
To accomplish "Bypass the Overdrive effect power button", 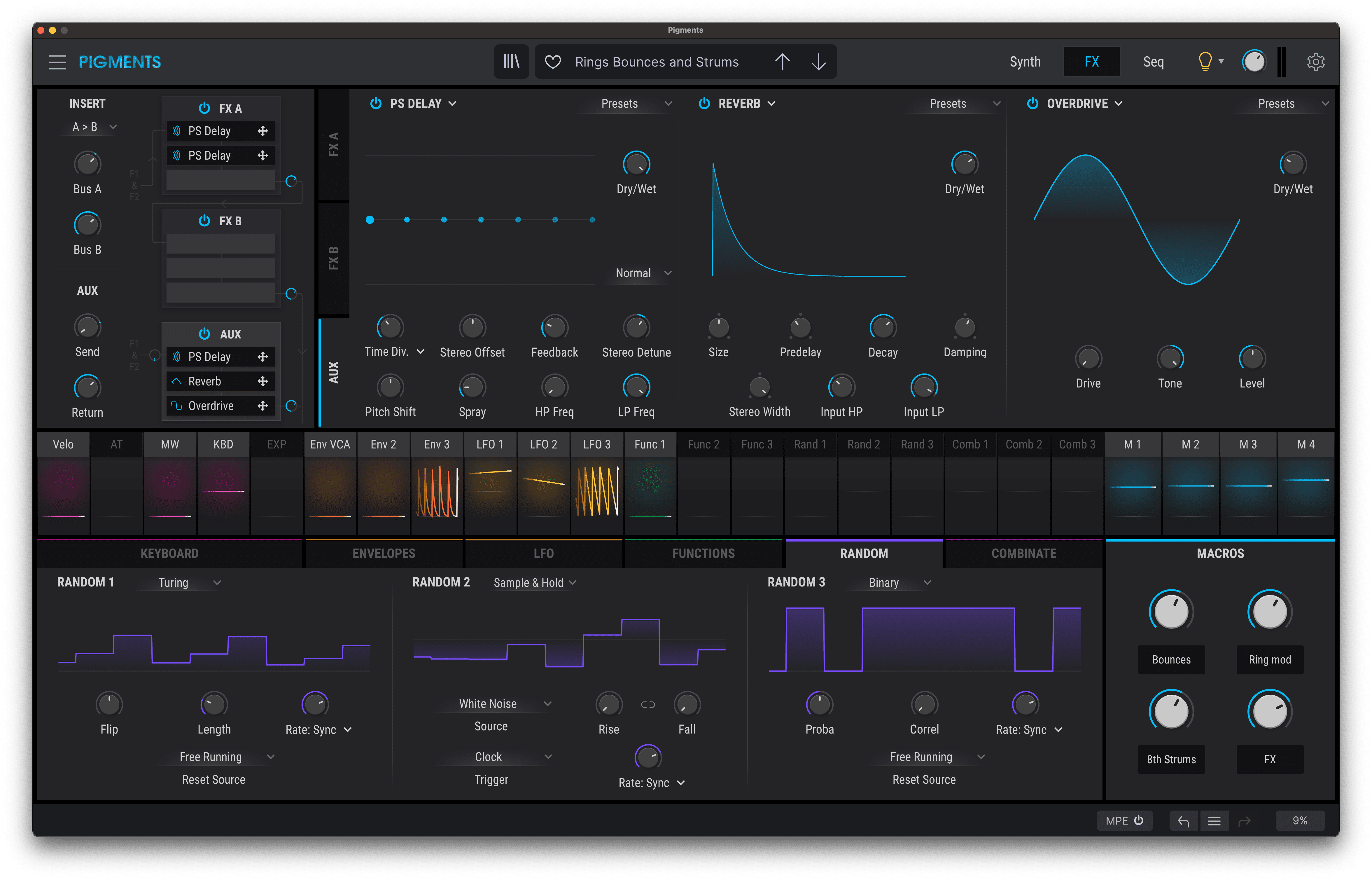I will (1032, 103).
